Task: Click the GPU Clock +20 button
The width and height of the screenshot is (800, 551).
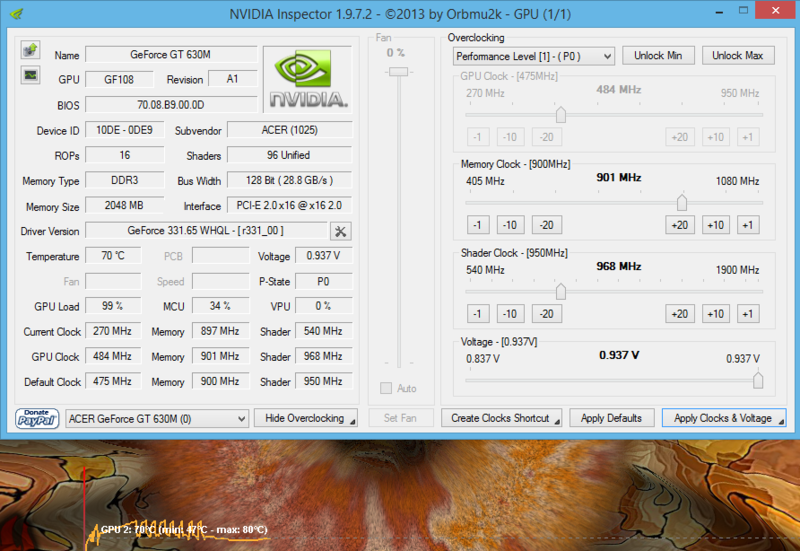Action: [x=680, y=137]
